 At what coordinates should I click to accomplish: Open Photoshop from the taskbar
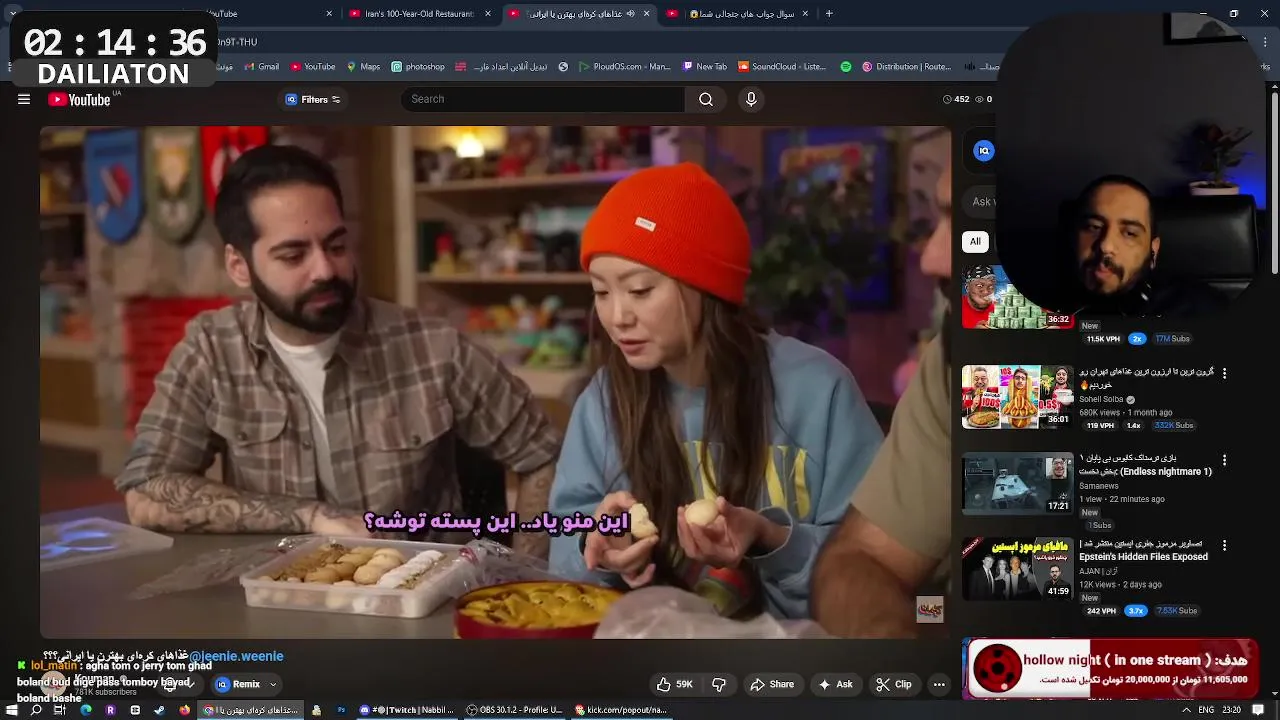tap(341, 710)
